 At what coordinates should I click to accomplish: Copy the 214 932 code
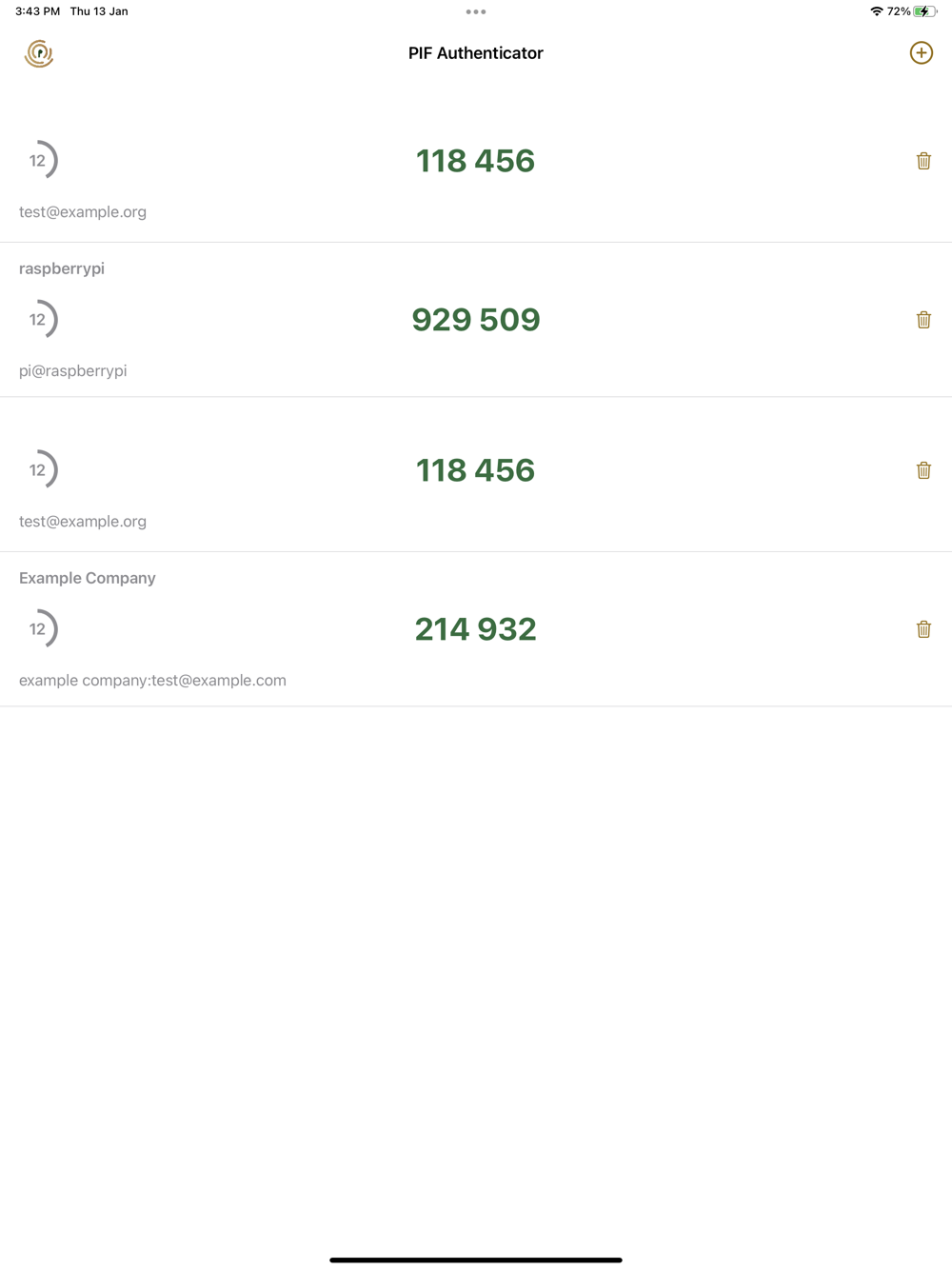[476, 629]
